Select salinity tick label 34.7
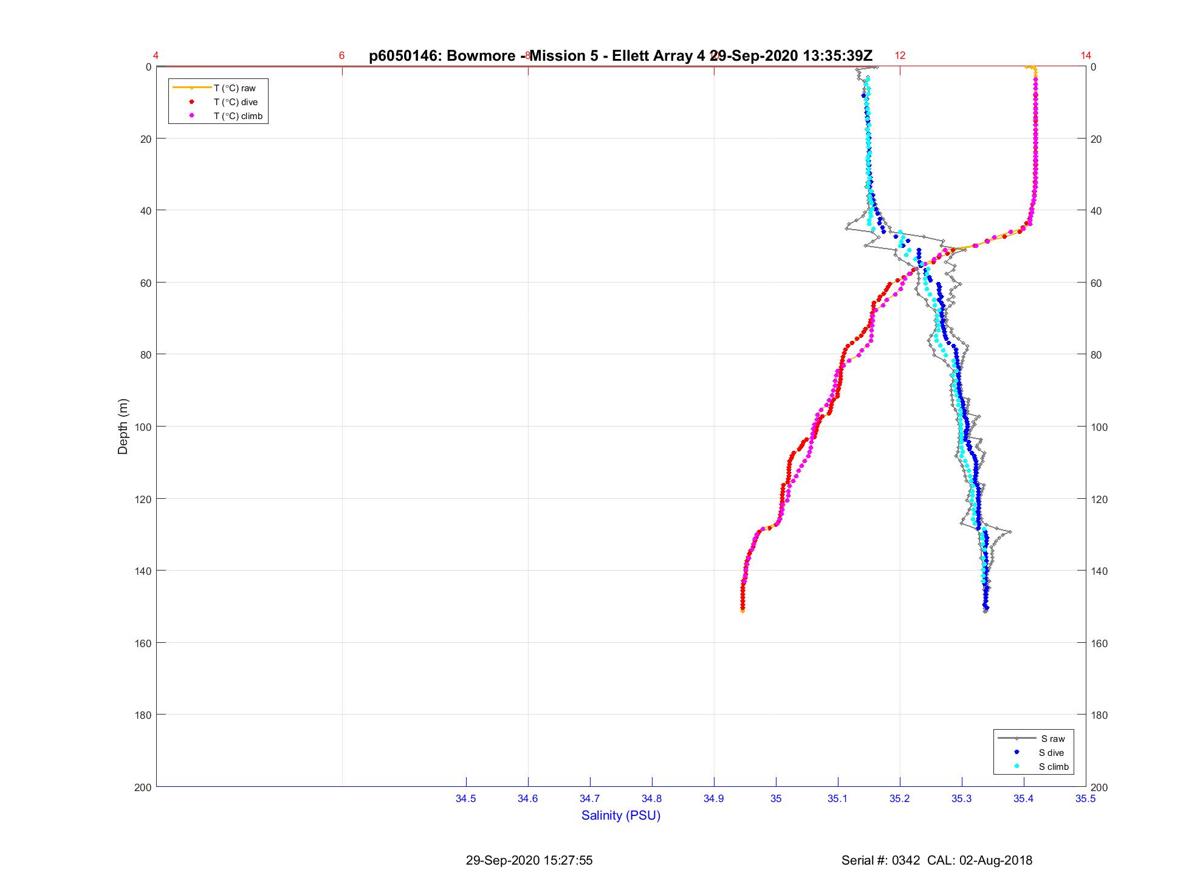 tap(590, 798)
